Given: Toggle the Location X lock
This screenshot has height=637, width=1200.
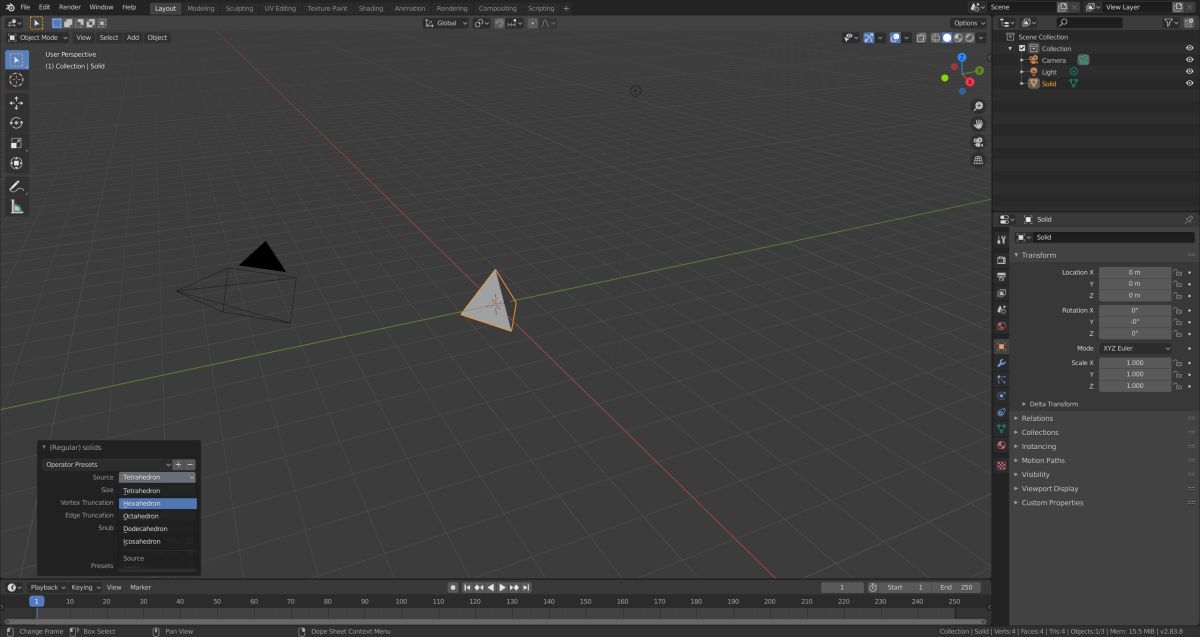Looking at the screenshot, I should [x=1178, y=272].
